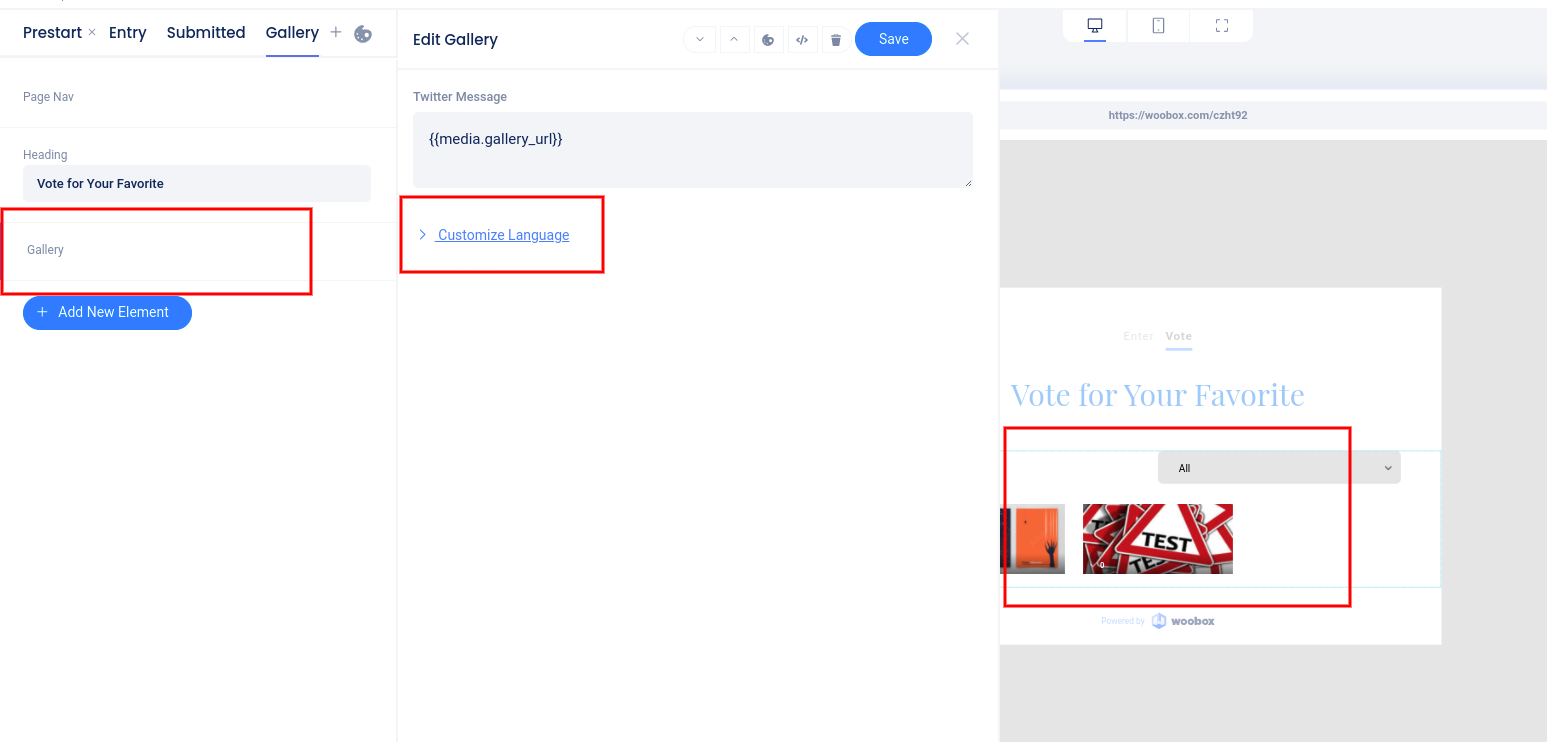Viewport: 1547px width, 742px height.
Task: Open the Submitted tab
Action: click(206, 33)
